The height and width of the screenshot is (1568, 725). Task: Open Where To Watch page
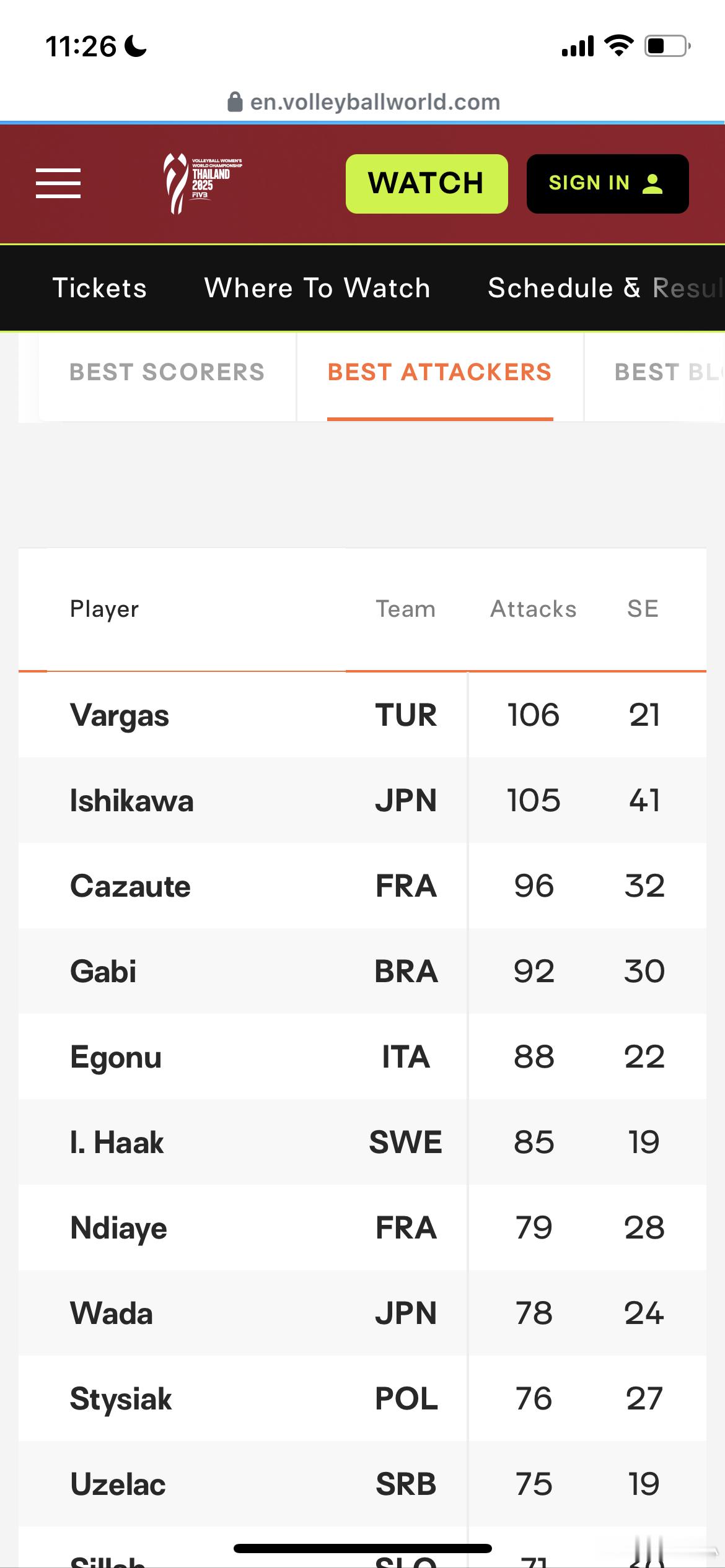[317, 288]
